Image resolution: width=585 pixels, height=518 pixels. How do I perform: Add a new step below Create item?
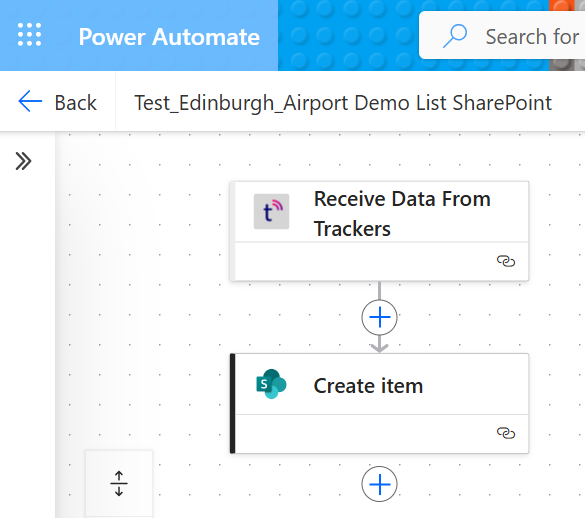pos(379,484)
